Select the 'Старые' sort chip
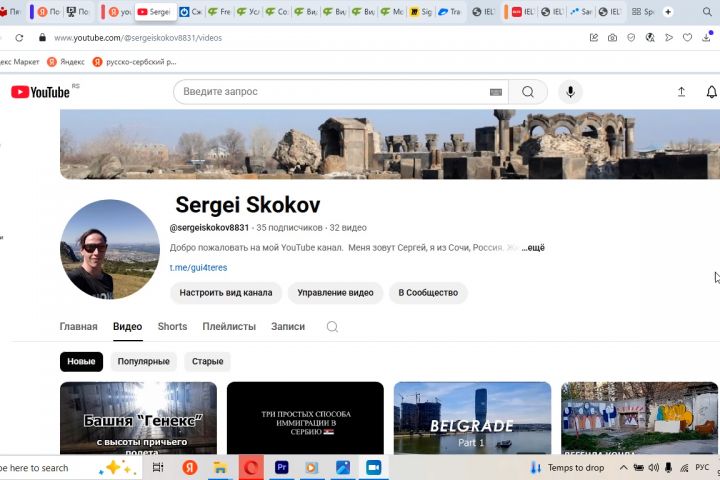 coord(208,361)
